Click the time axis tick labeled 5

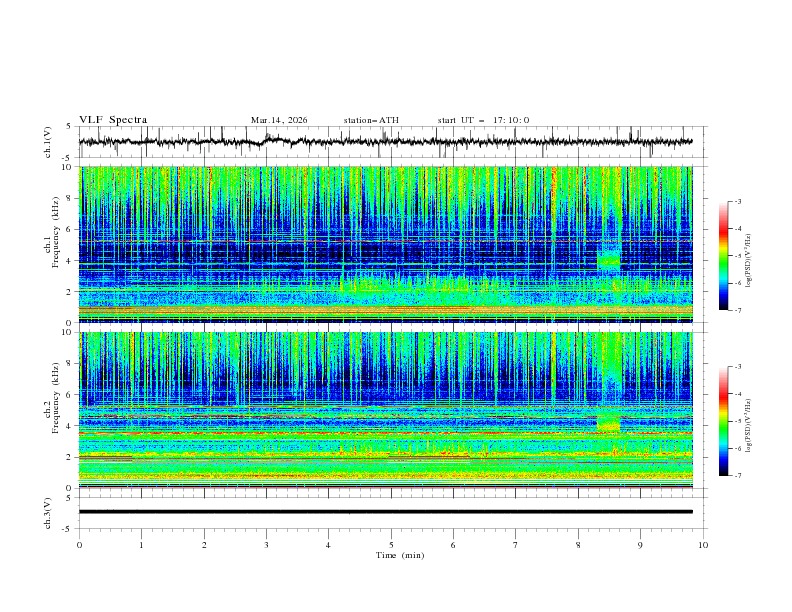point(391,545)
